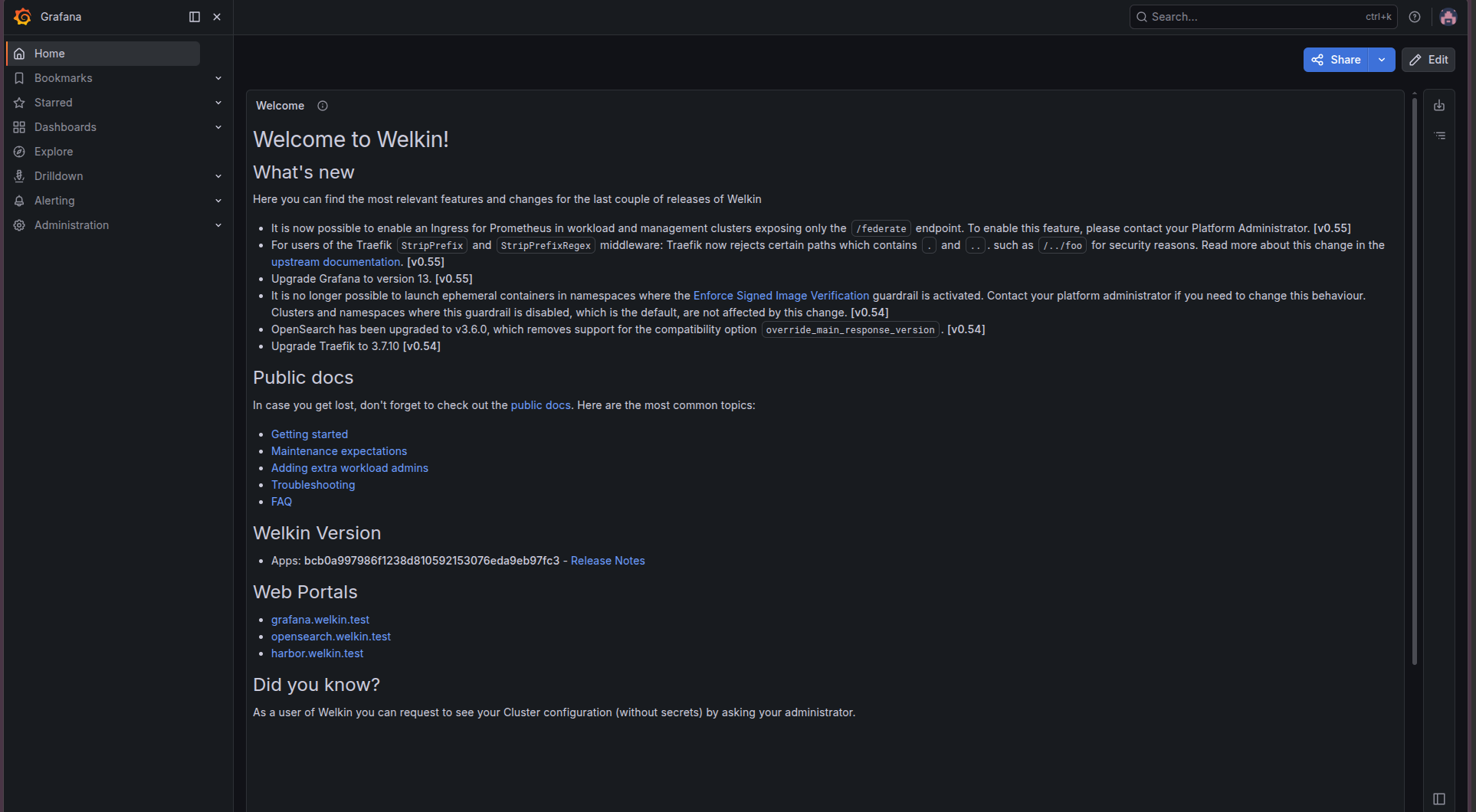Click the Grafana logo icon
1476x812 pixels.
pyautogui.click(x=23, y=17)
